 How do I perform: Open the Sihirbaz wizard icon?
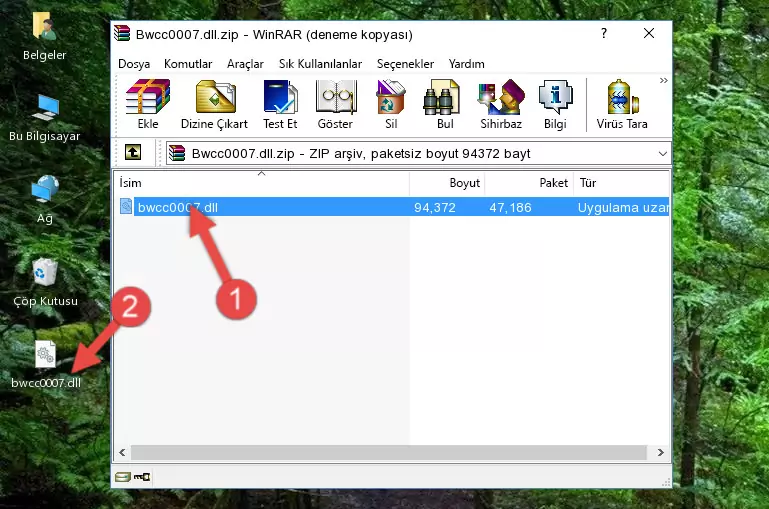click(501, 104)
